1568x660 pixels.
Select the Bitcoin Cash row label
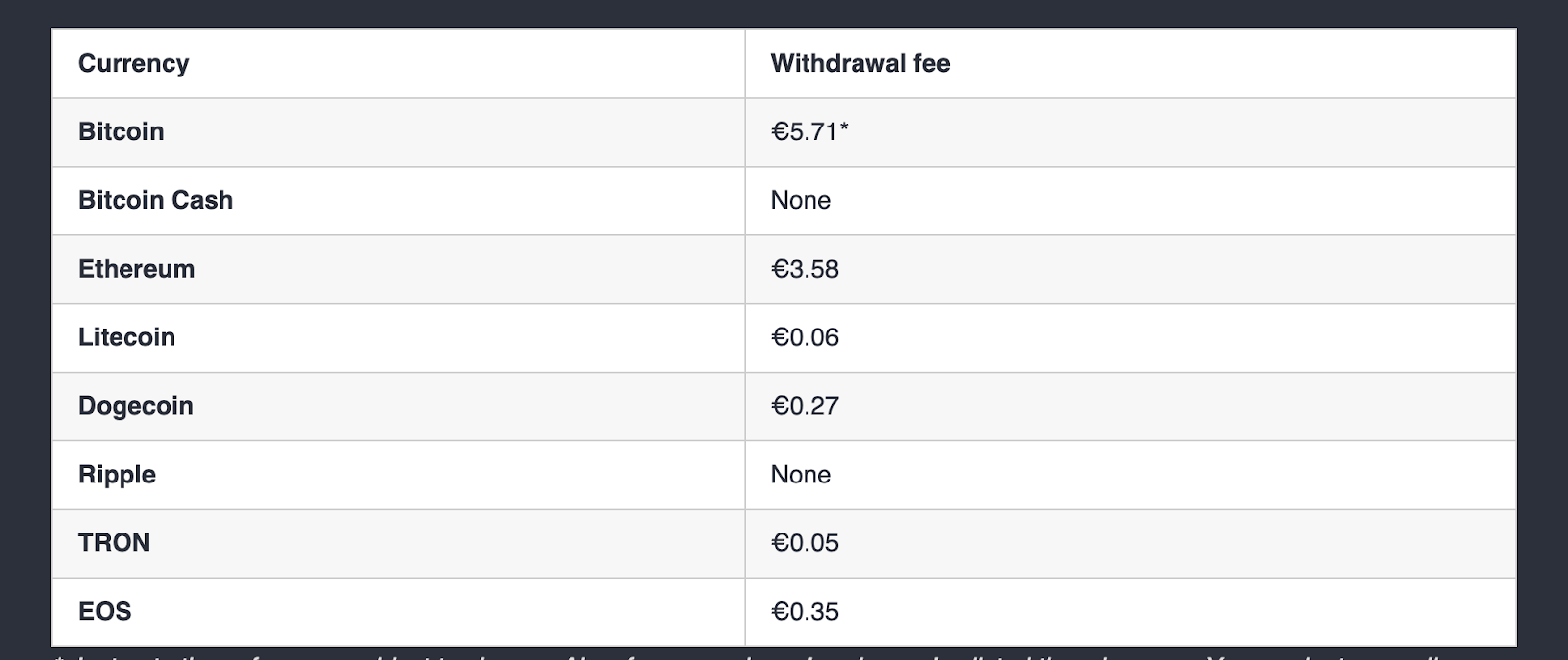click(x=156, y=200)
